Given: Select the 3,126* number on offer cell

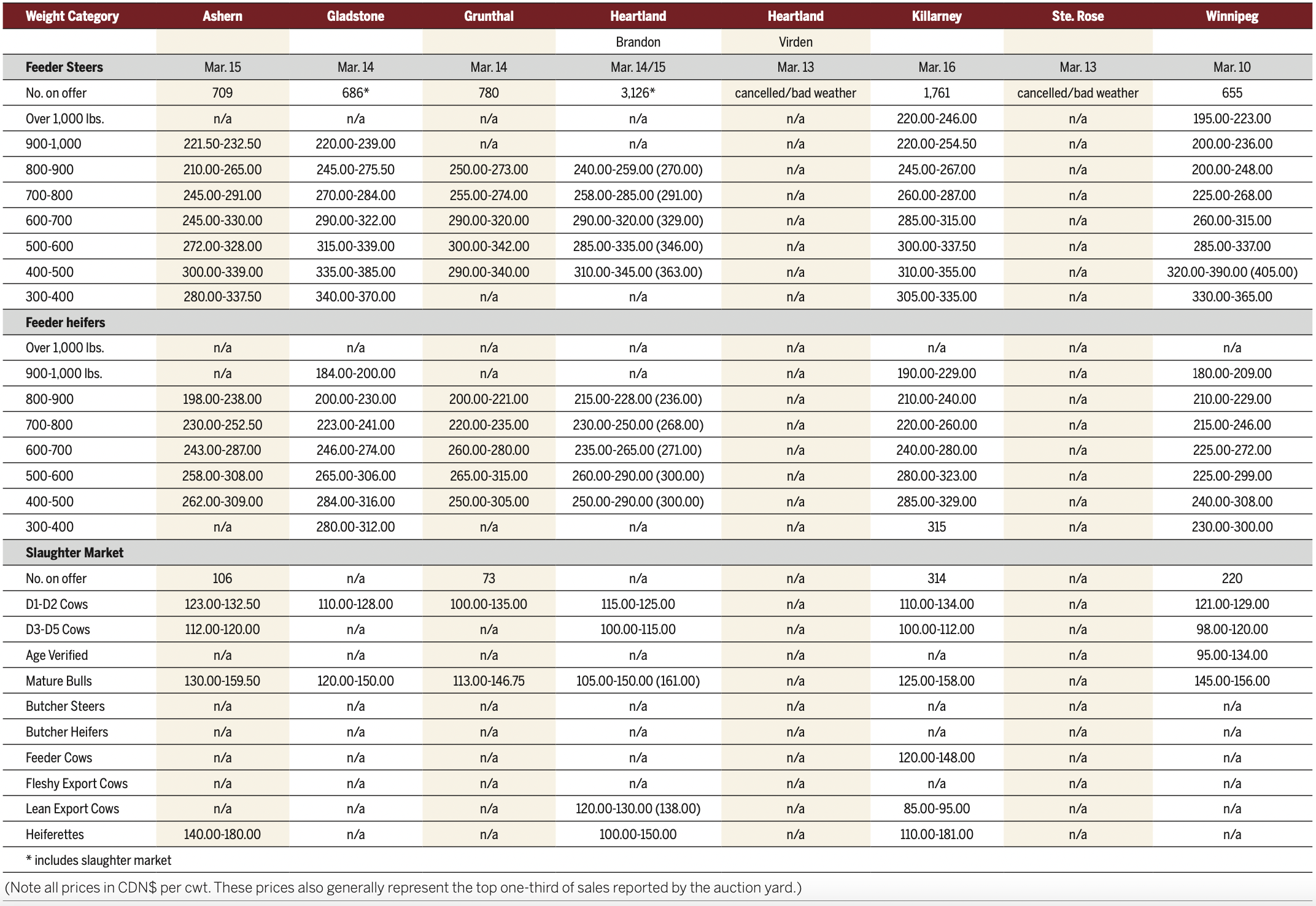Looking at the screenshot, I should (x=638, y=93).
